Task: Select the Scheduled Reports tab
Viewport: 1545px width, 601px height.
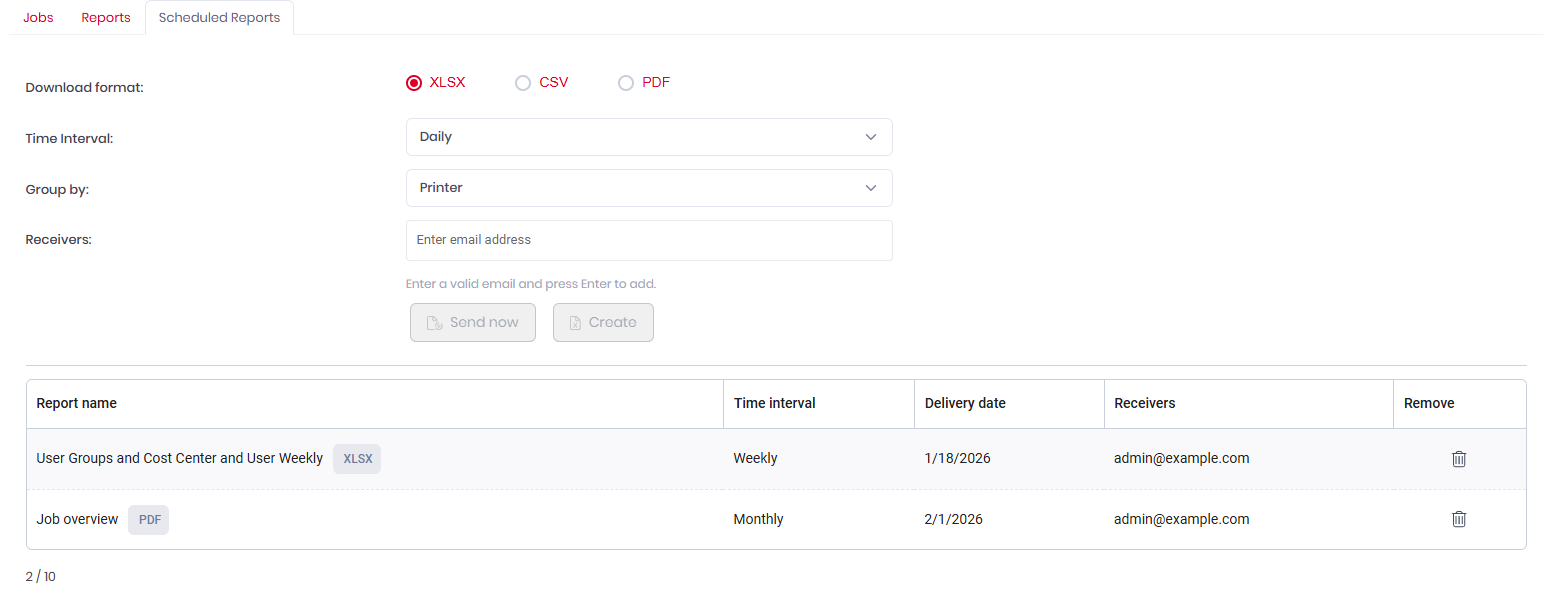Action: 219,18
